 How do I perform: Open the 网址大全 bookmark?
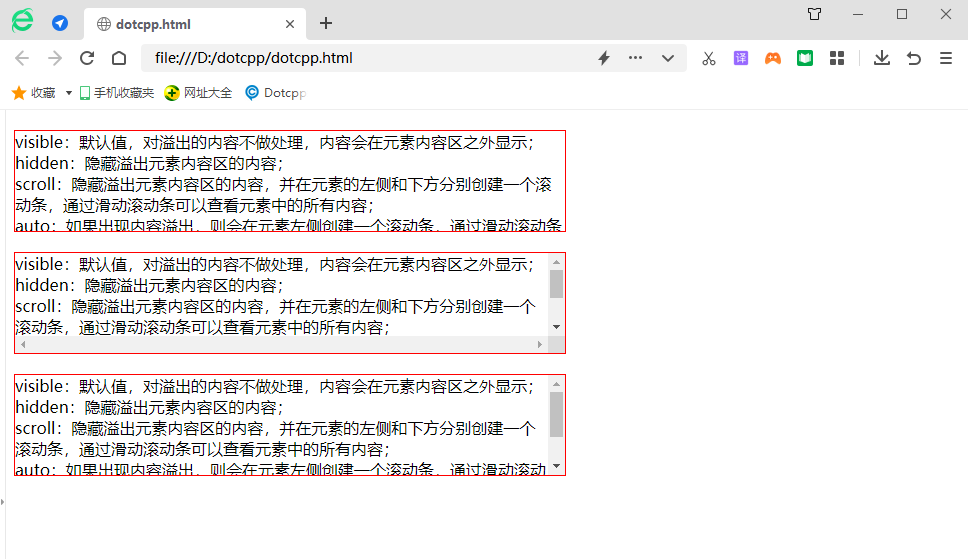[x=198, y=93]
